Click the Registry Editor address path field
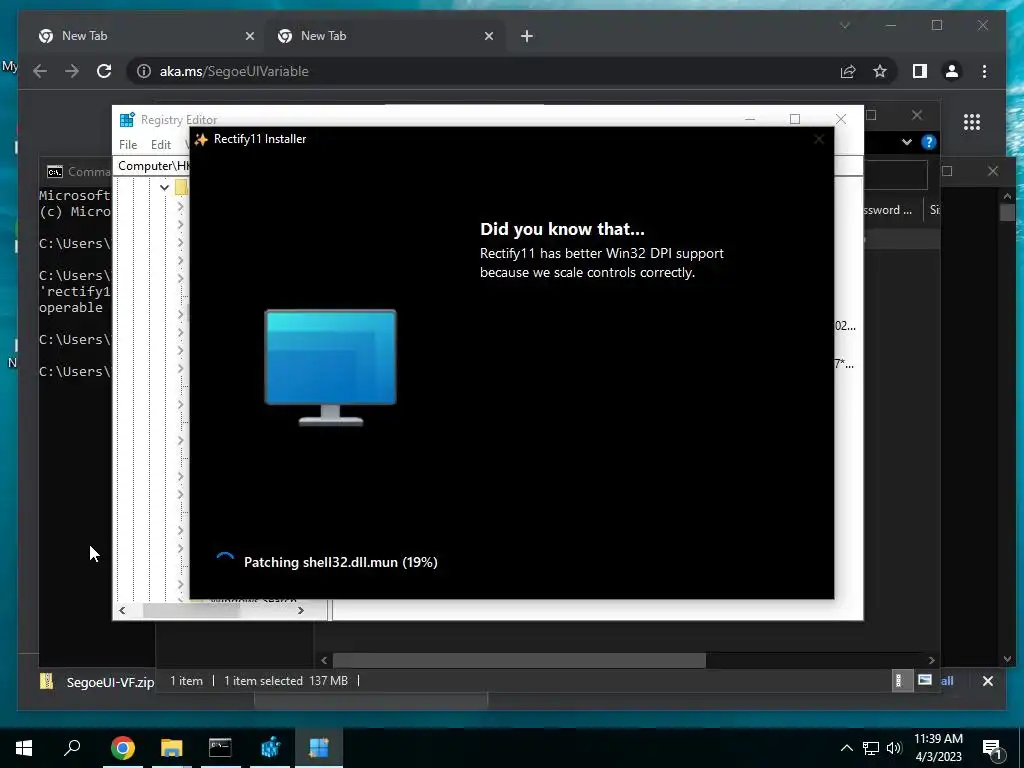 coord(153,166)
